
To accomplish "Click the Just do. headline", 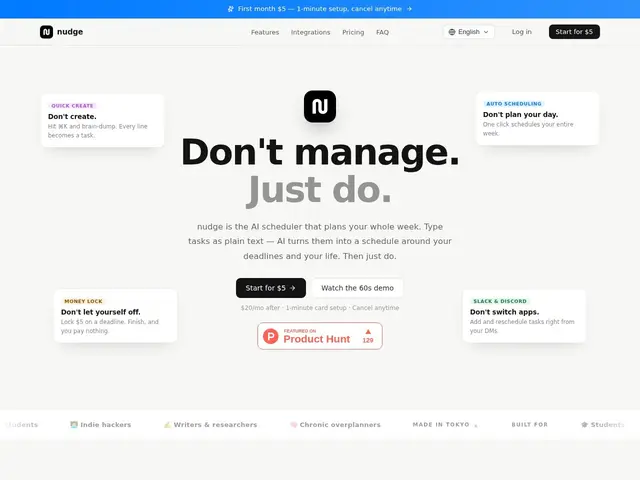I will coord(319,190).
